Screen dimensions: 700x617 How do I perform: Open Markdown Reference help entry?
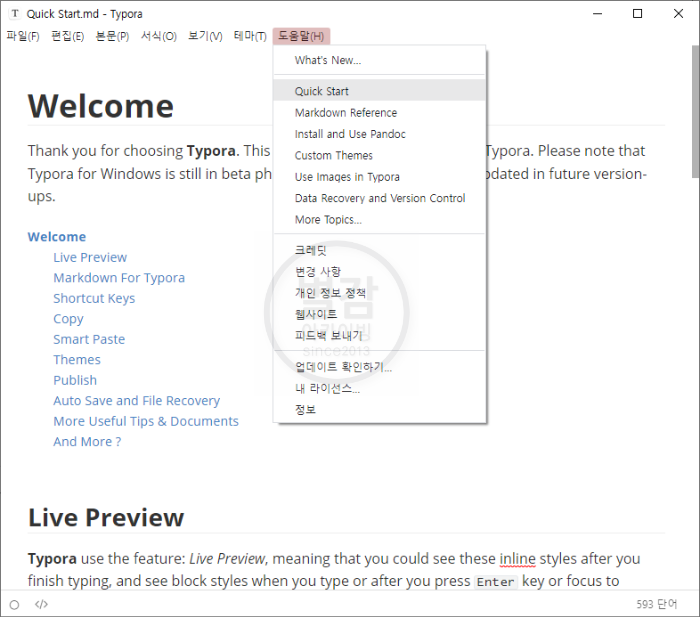click(x=379, y=113)
